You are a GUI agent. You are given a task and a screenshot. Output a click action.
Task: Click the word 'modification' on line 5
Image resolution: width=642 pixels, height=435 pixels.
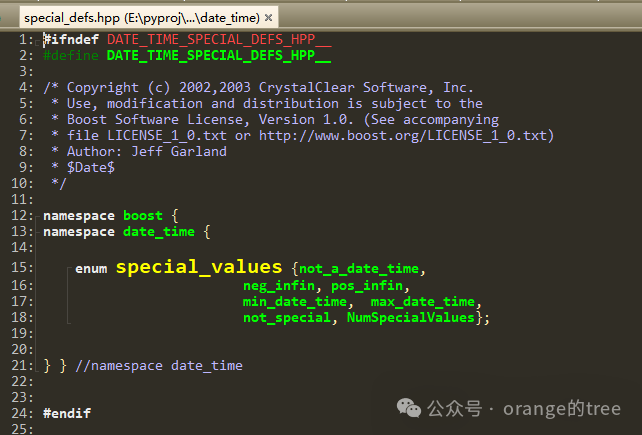[x=155, y=103]
